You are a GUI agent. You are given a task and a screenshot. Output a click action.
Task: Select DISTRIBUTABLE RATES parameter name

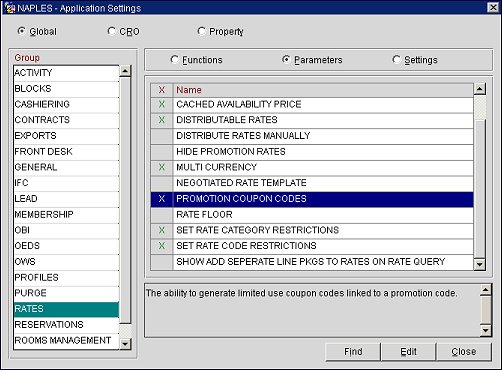pos(323,120)
